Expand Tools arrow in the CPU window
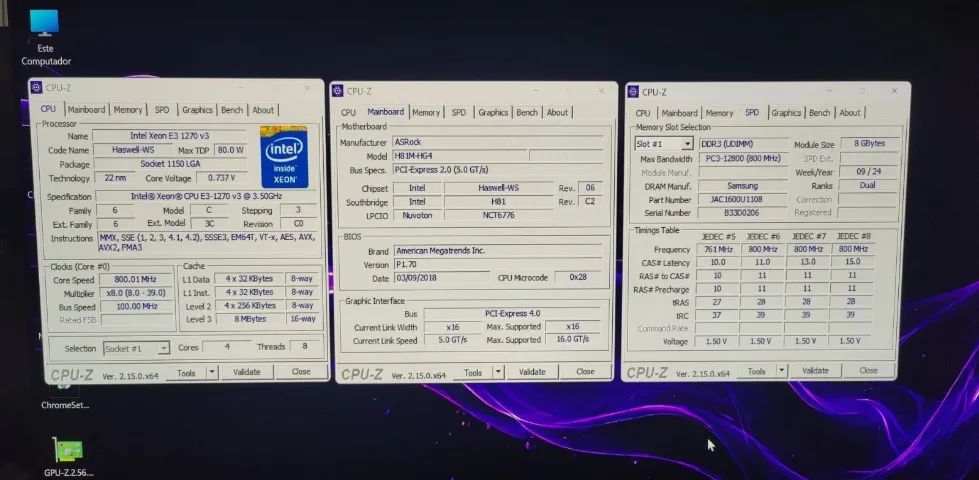 pyautogui.click(x=212, y=373)
